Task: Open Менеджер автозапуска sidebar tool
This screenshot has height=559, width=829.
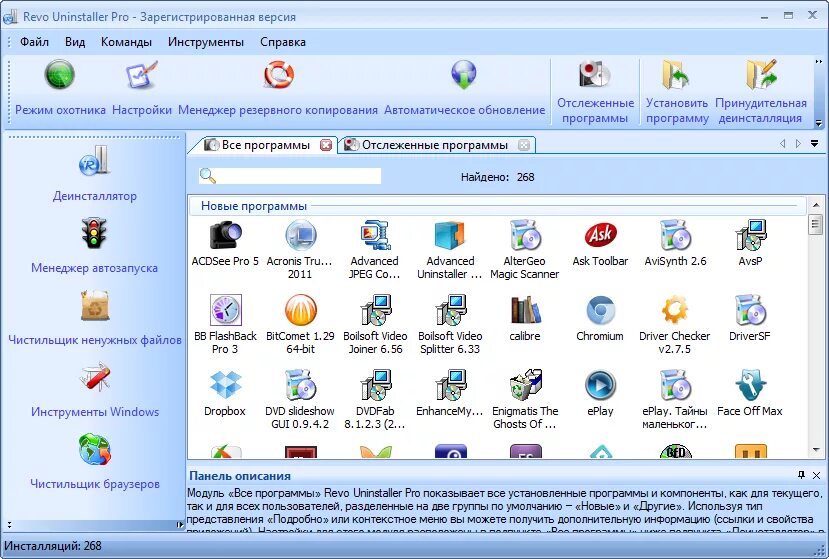Action: [x=95, y=245]
